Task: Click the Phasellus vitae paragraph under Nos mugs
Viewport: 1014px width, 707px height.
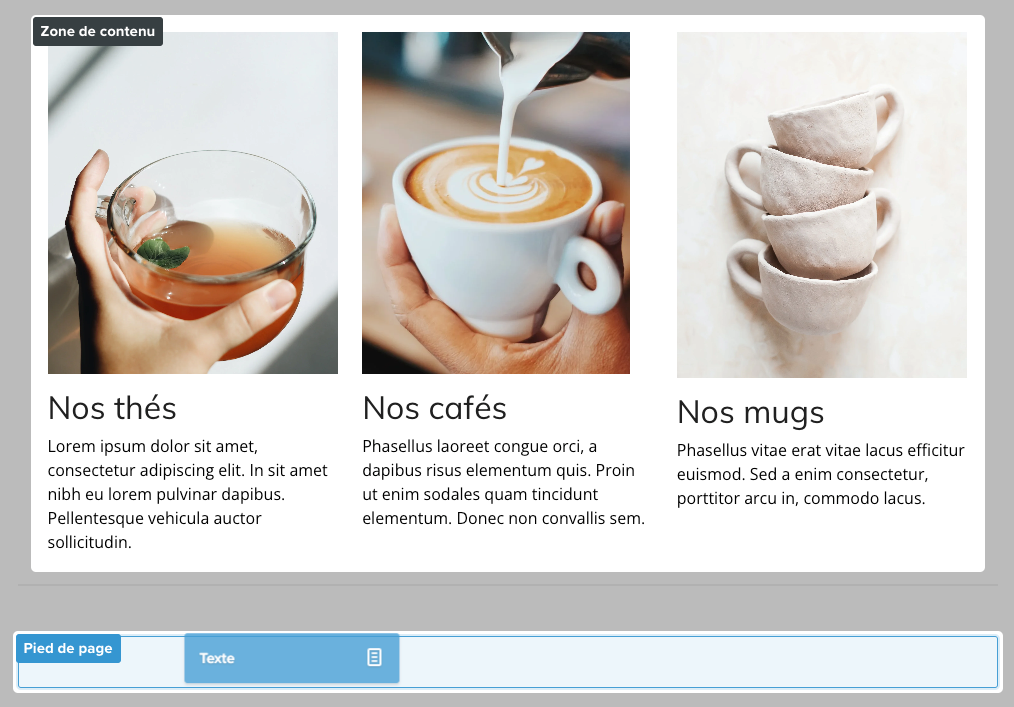Action: (x=820, y=474)
